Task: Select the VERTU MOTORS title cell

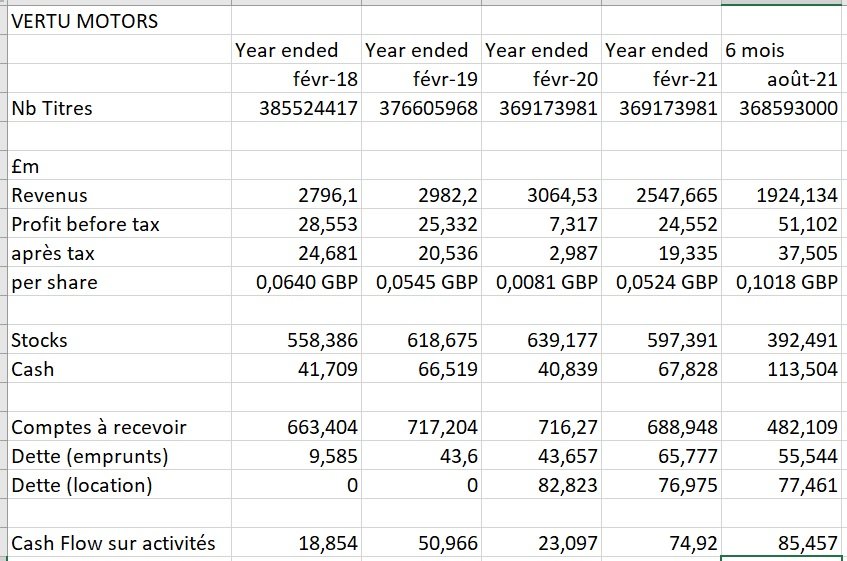Action: click(x=85, y=20)
